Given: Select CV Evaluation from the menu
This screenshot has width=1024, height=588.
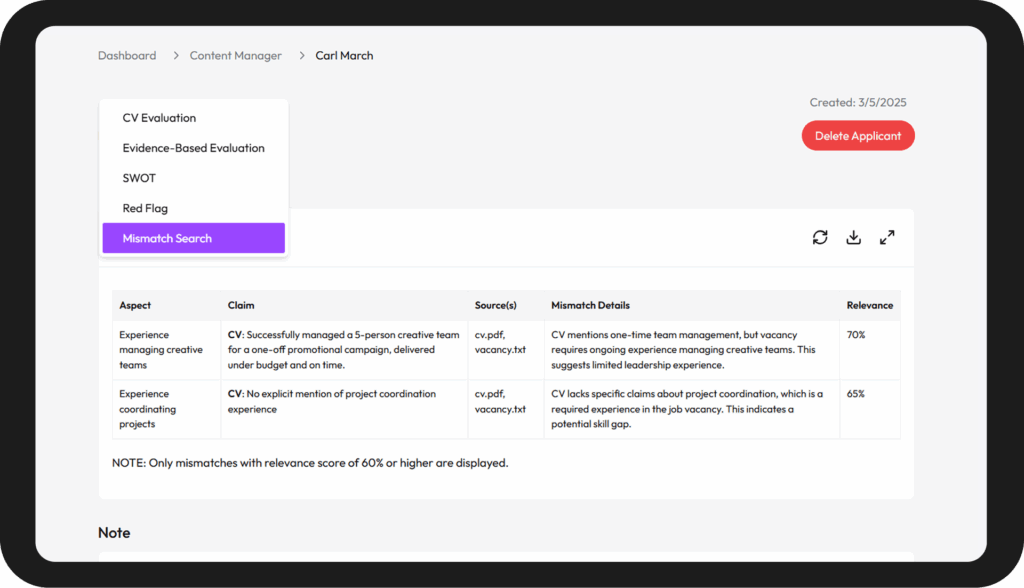Looking at the screenshot, I should [x=193, y=118].
